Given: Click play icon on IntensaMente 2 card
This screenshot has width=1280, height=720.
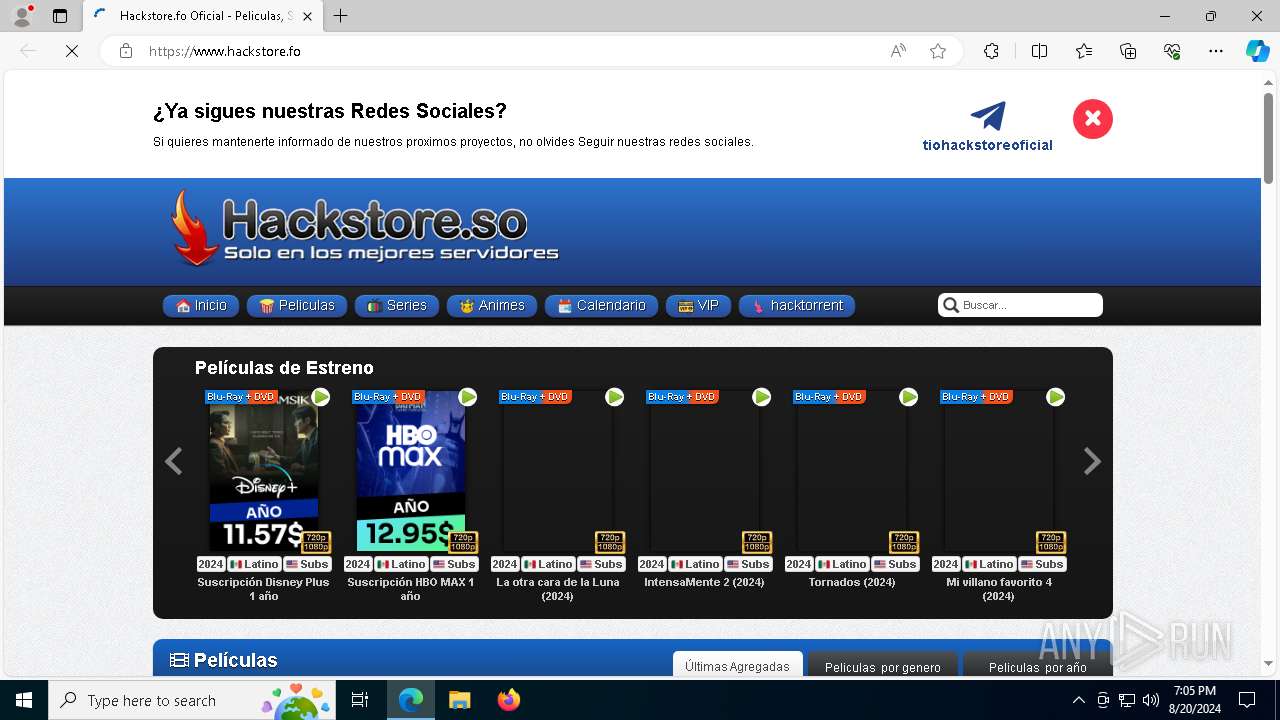Looking at the screenshot, I should point(762,397).
